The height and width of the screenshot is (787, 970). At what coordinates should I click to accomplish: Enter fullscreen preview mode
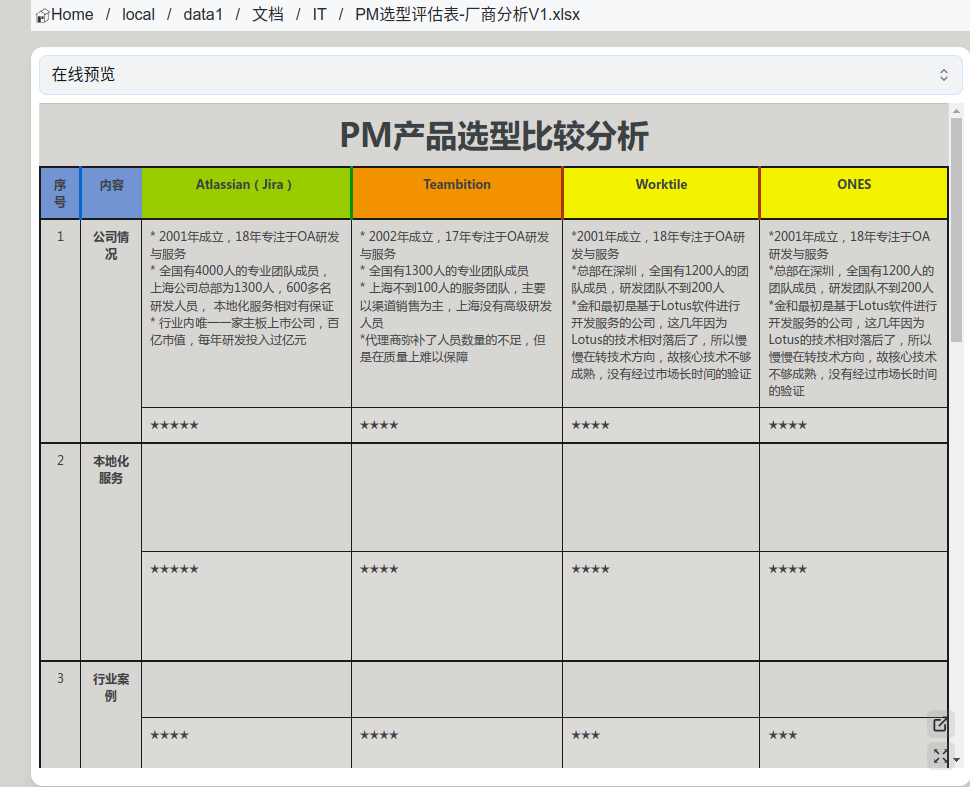coord(940,757)
